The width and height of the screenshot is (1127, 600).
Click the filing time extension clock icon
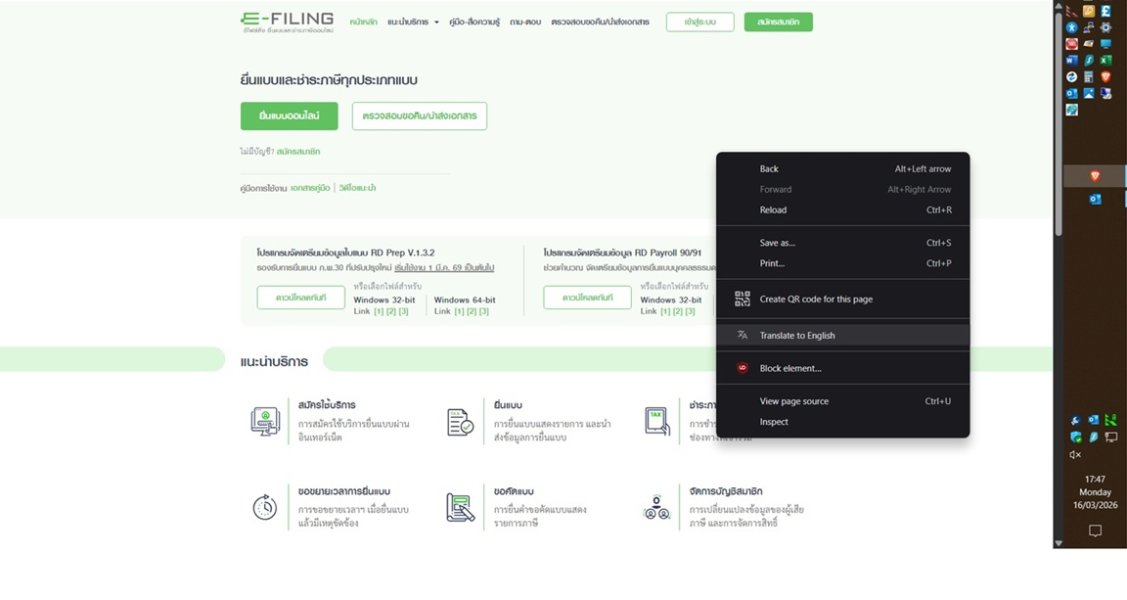(x=265, y=508)
